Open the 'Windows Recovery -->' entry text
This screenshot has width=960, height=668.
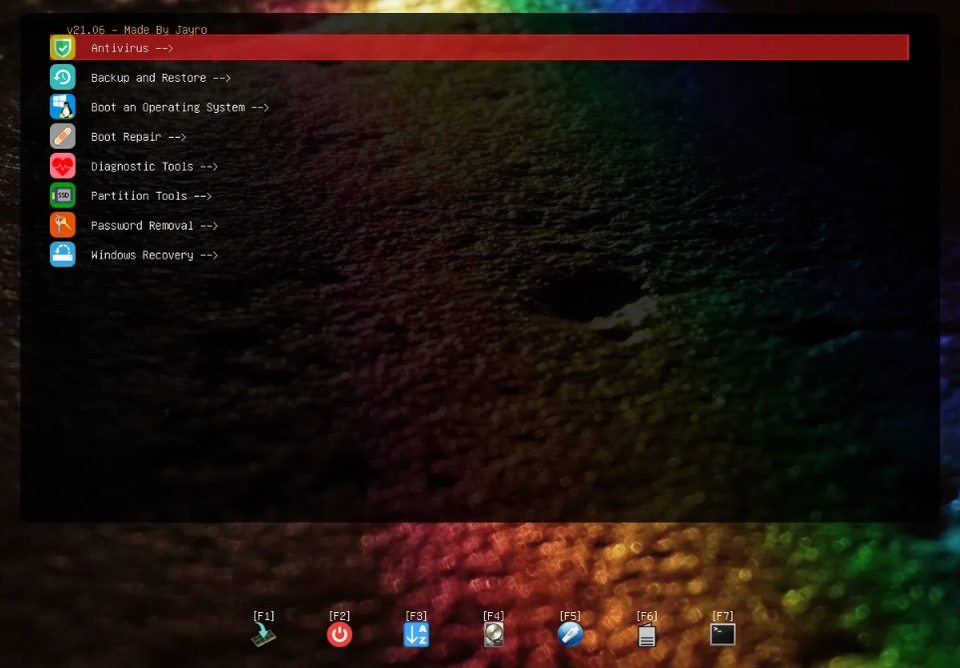pyautogui.click(x=154, y=255)
